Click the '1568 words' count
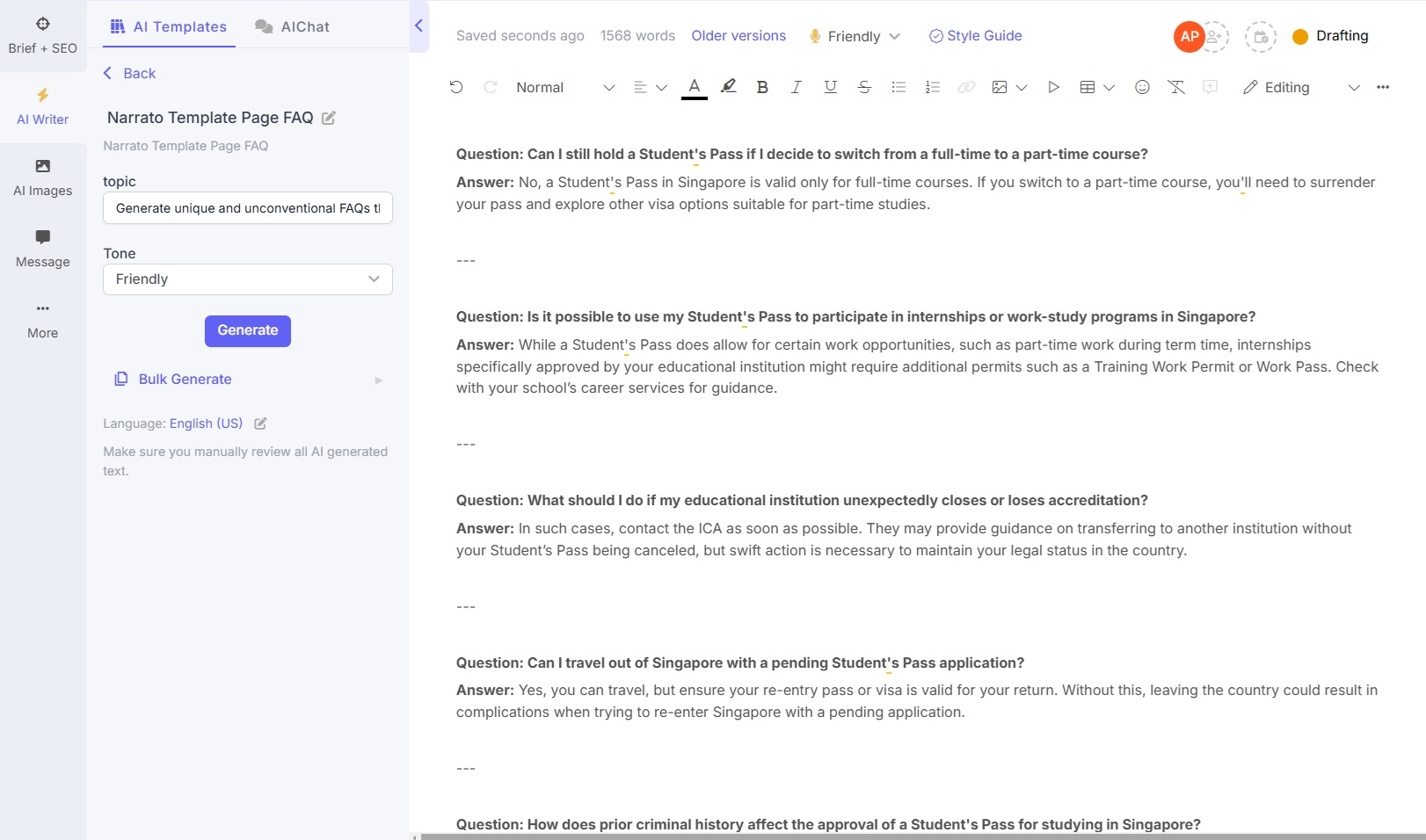This screenshot has height=840, width=1426. coord(637,35)
